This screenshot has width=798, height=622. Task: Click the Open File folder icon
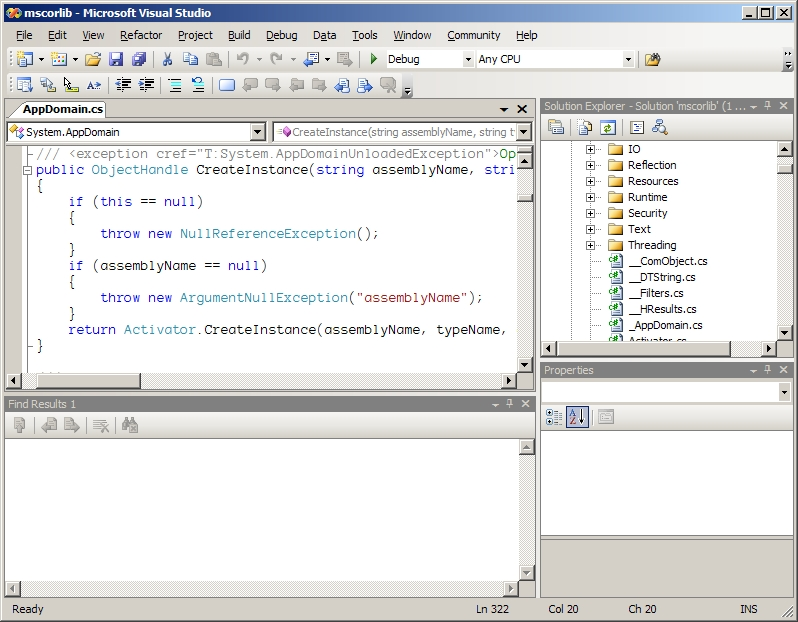(93, 60)
